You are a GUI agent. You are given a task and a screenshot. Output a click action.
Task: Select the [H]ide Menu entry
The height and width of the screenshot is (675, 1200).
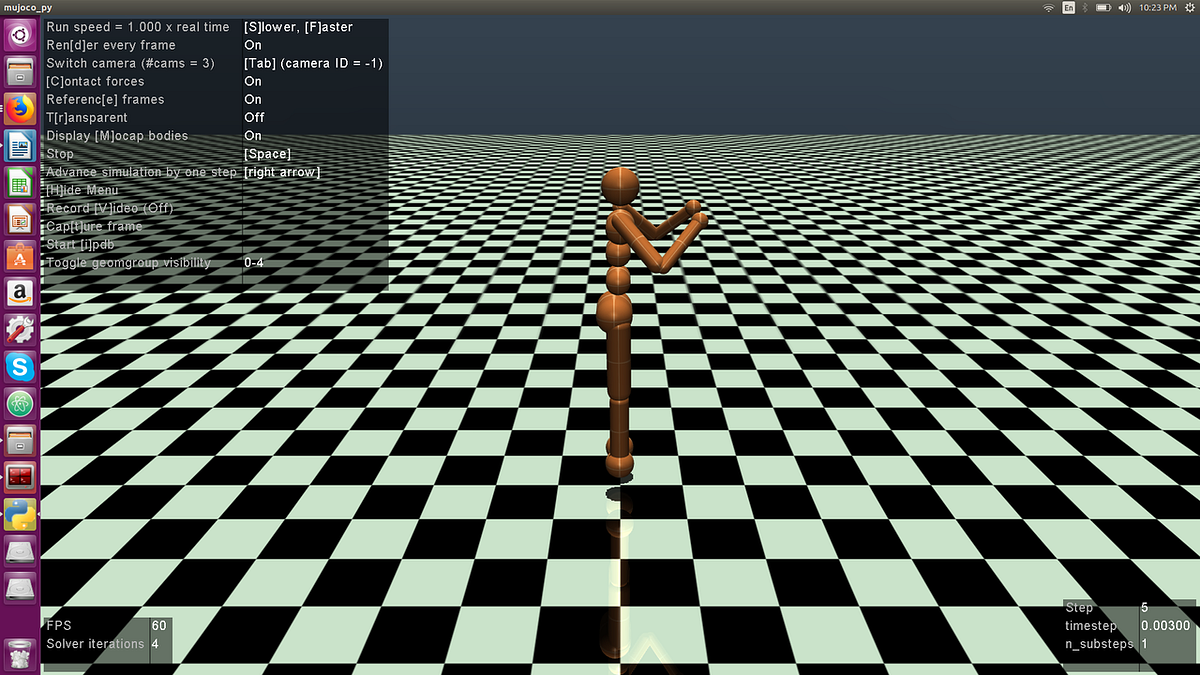[x=80, y=189]
